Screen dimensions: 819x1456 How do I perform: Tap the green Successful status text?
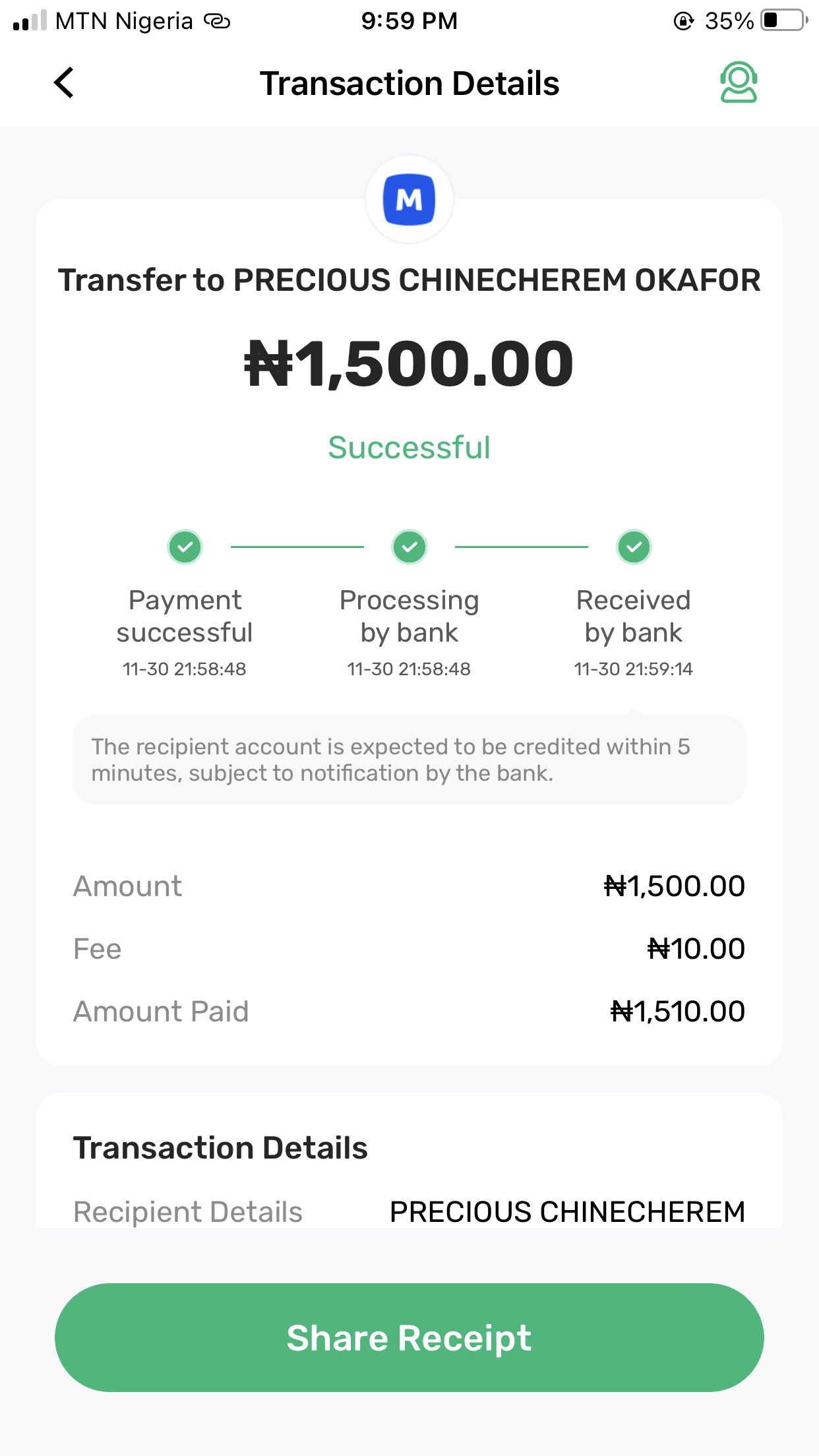(409, 448)
